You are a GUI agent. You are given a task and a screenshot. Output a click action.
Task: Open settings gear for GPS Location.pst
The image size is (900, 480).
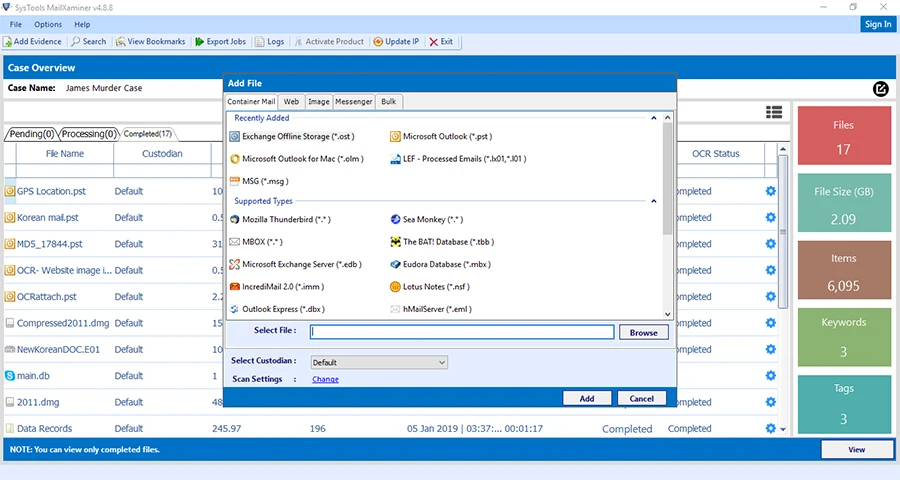(770, 191)
